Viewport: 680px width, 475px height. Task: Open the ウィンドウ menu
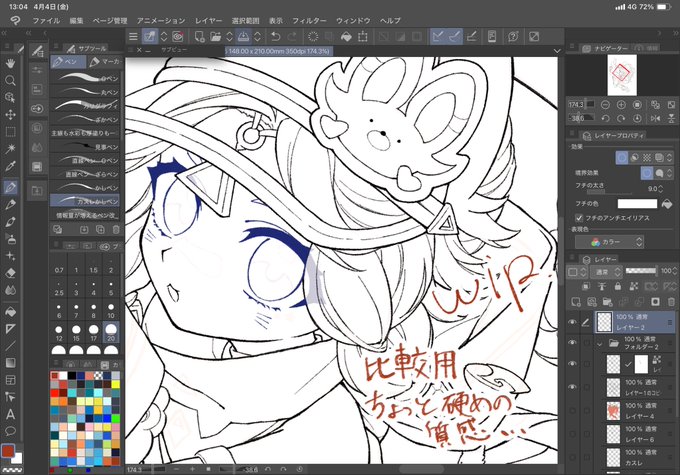353,20
